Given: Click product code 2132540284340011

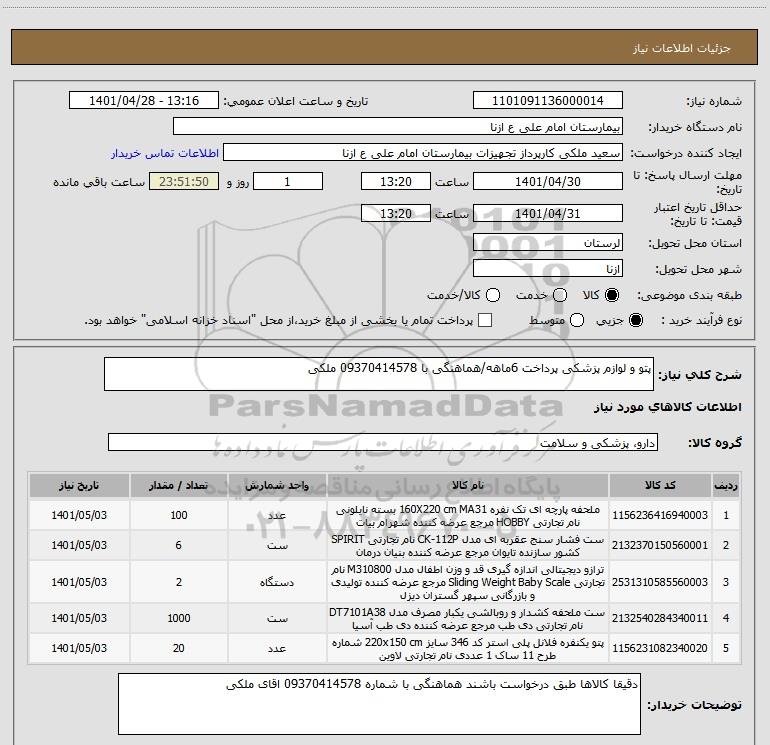Looking at the screenshot, I should point(660,618).
